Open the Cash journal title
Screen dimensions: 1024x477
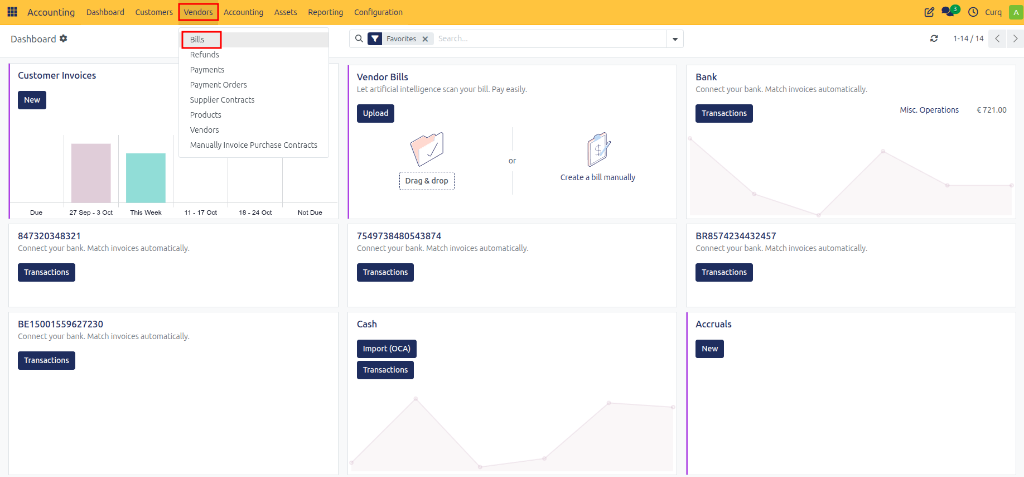click(x=367, y=324)
